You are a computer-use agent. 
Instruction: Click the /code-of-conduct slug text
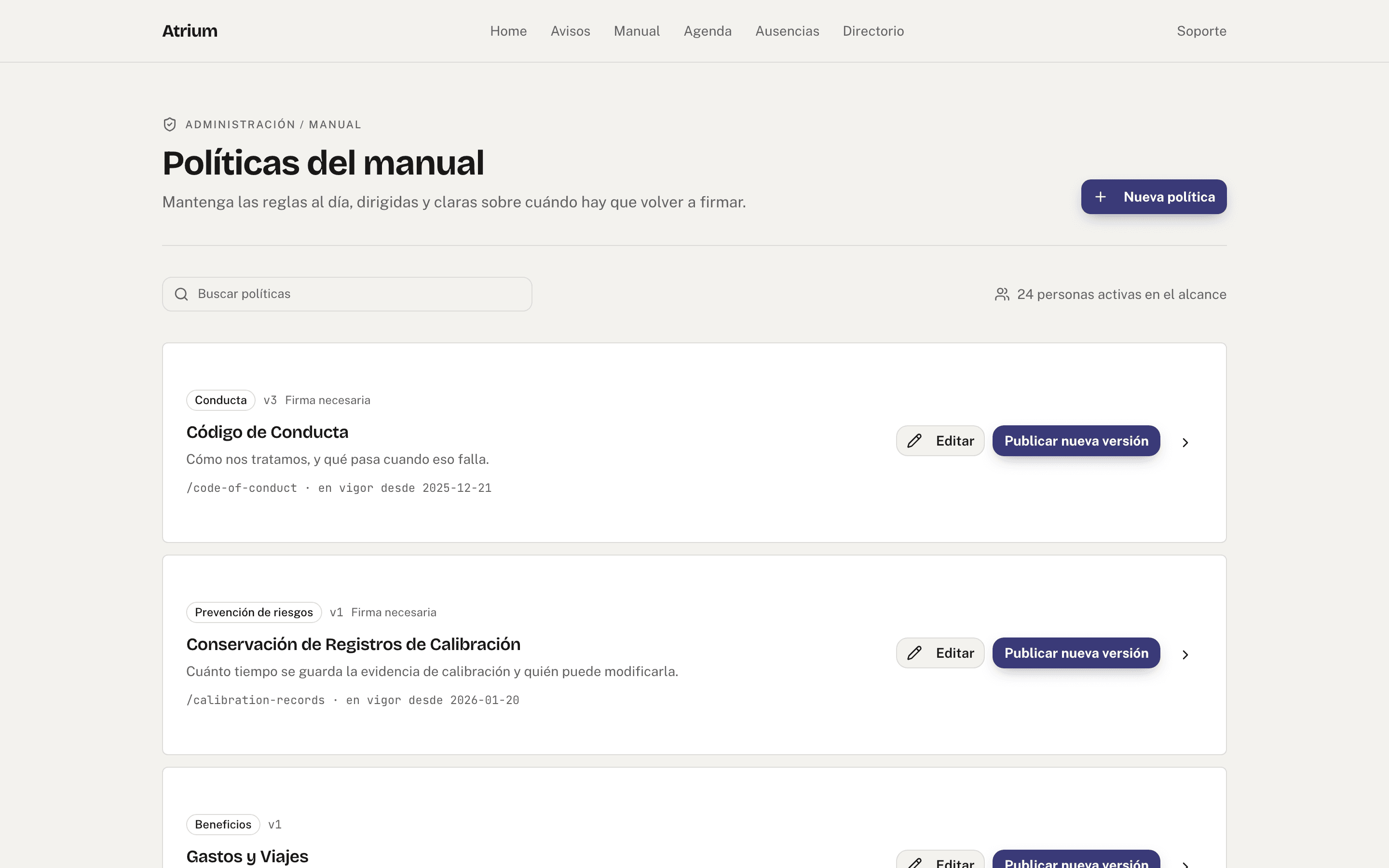pos(242,488)
